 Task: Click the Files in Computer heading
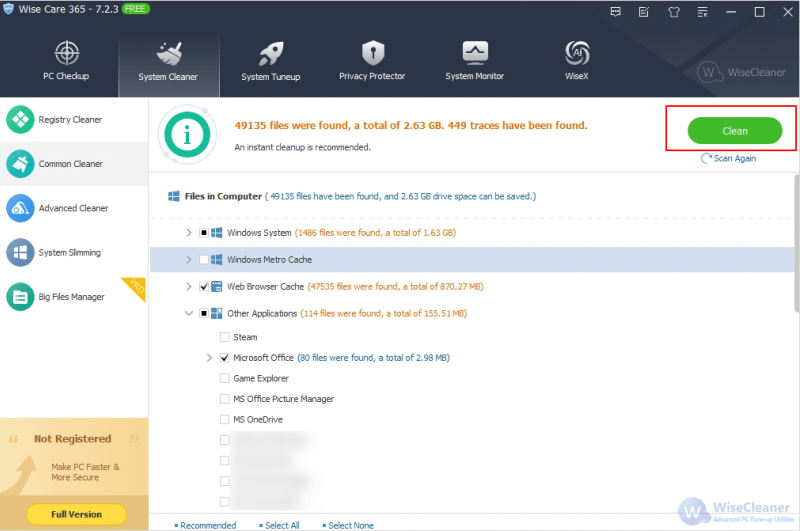[223, 196]
